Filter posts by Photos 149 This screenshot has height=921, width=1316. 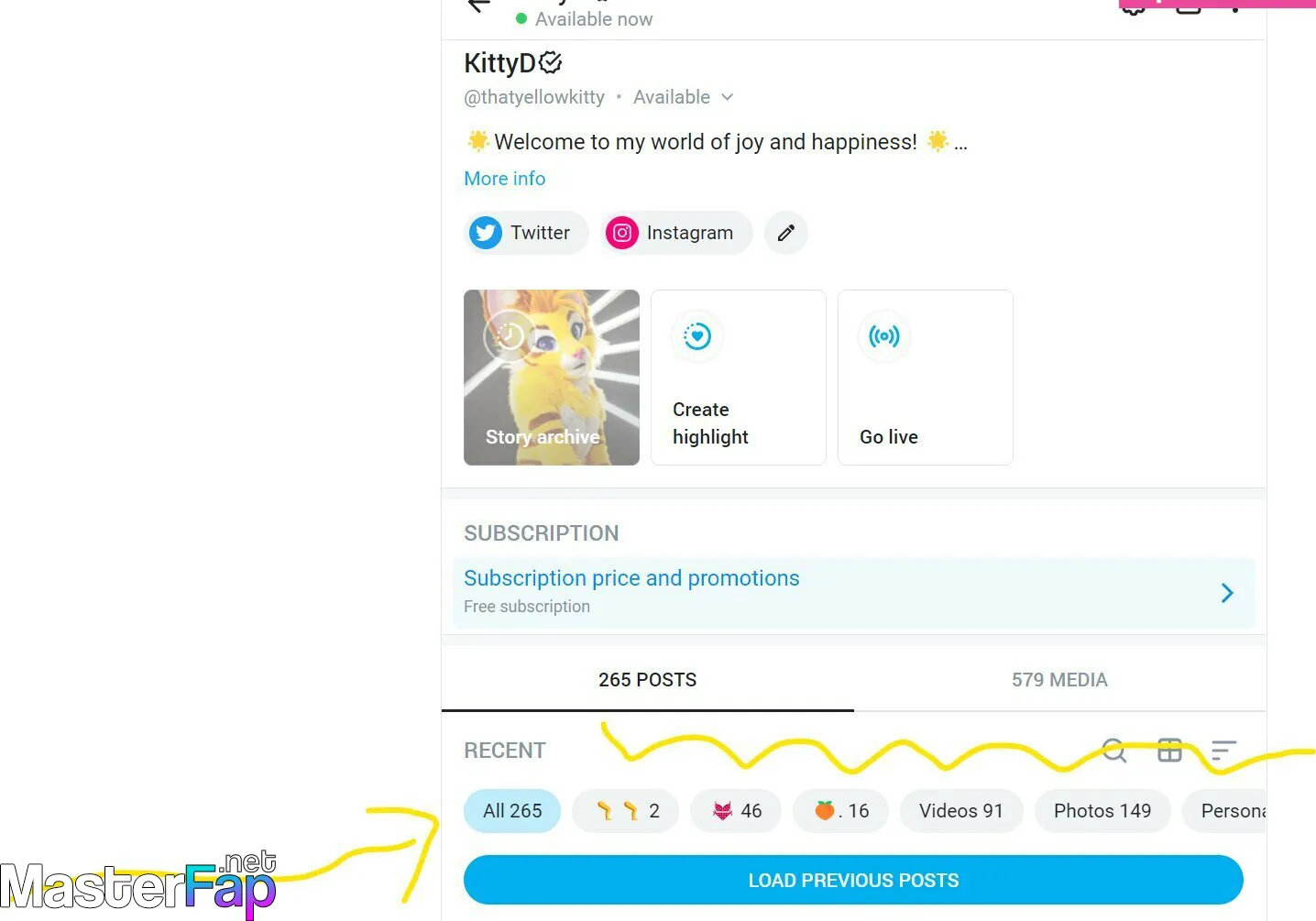1102,811
